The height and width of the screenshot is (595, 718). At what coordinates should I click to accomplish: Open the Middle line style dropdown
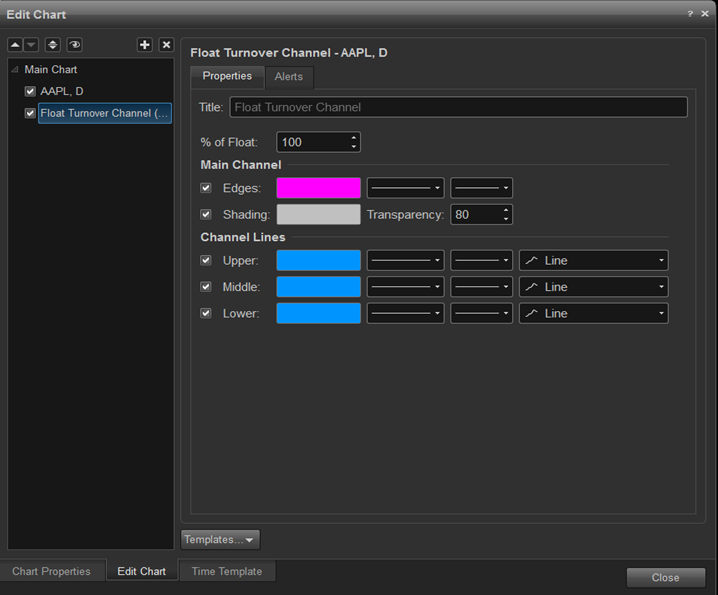pos(405,287)
